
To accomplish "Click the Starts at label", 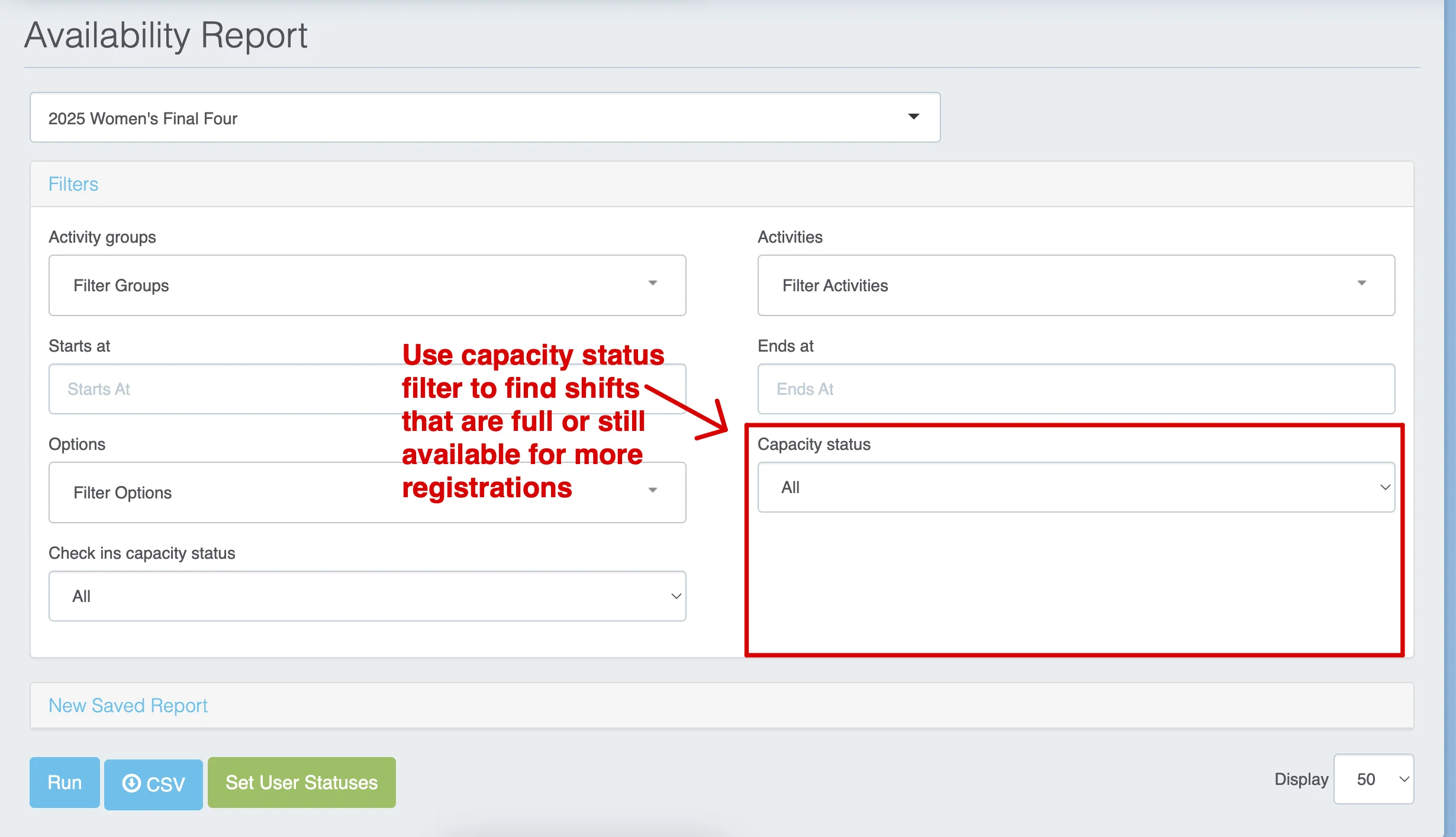I will pos(79,346).
